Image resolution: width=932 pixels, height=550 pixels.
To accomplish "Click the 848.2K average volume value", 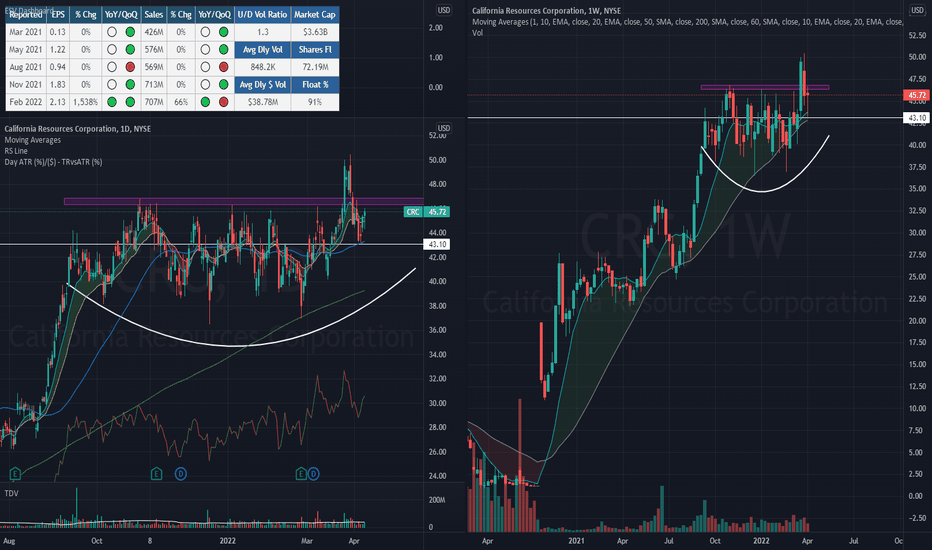I will click(263, 67).
